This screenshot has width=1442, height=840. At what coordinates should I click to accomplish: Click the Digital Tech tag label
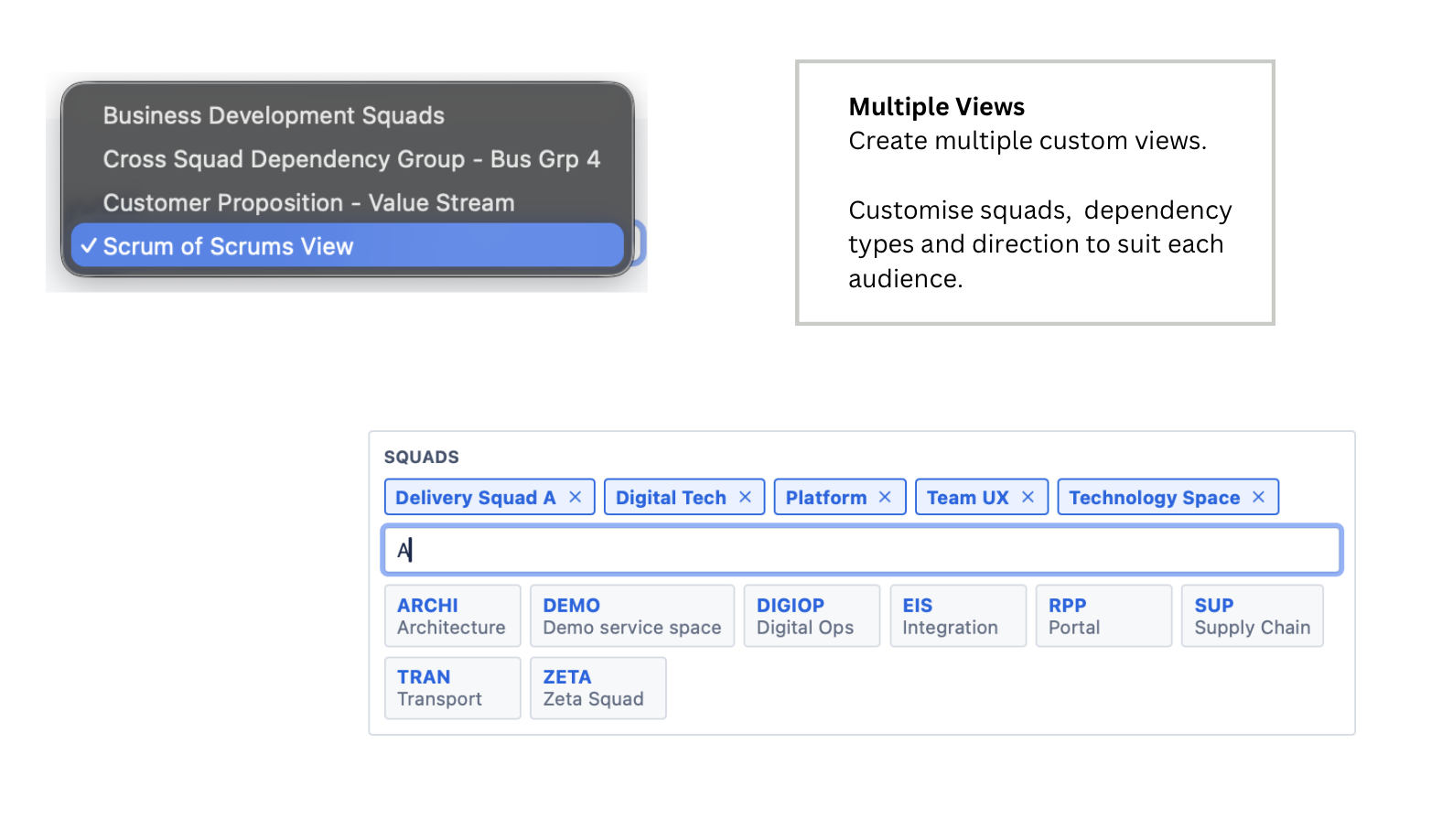[x=671, y=498]
